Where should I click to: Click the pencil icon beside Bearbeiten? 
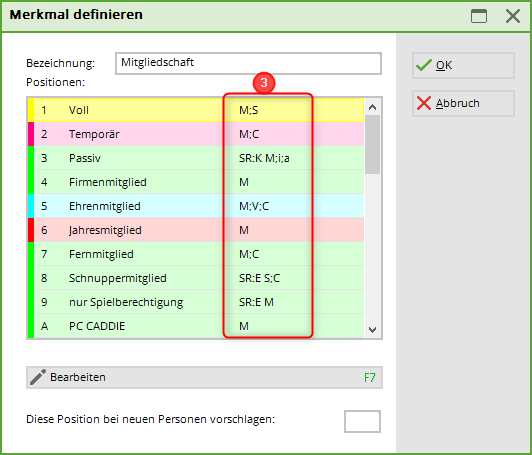tap(38, 377)
